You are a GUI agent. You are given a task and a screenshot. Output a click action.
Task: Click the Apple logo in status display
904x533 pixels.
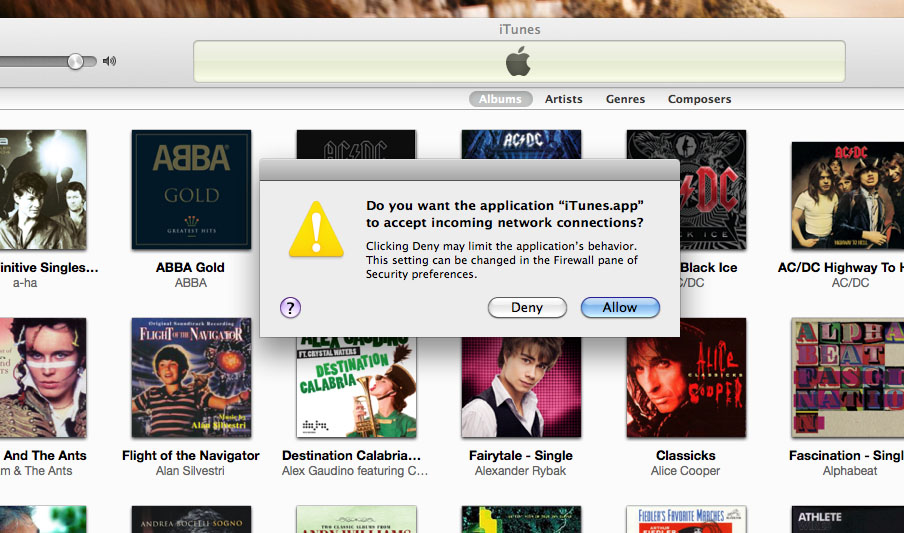pyautogui.click(x=518, y=62)
